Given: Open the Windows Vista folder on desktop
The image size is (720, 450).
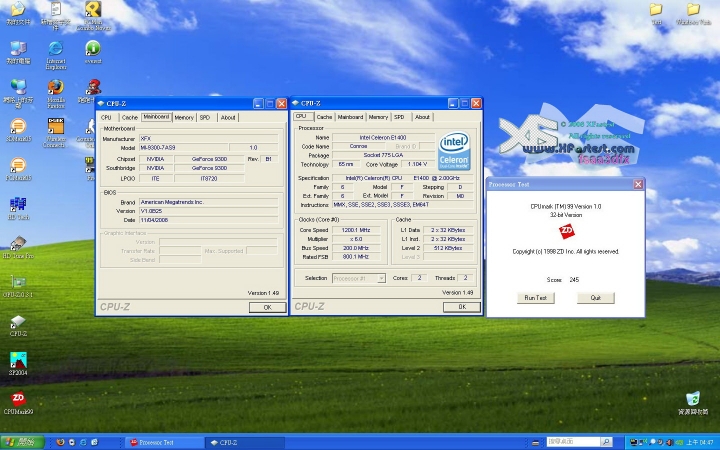Looking at the screenshot, I should pos(693,13).
